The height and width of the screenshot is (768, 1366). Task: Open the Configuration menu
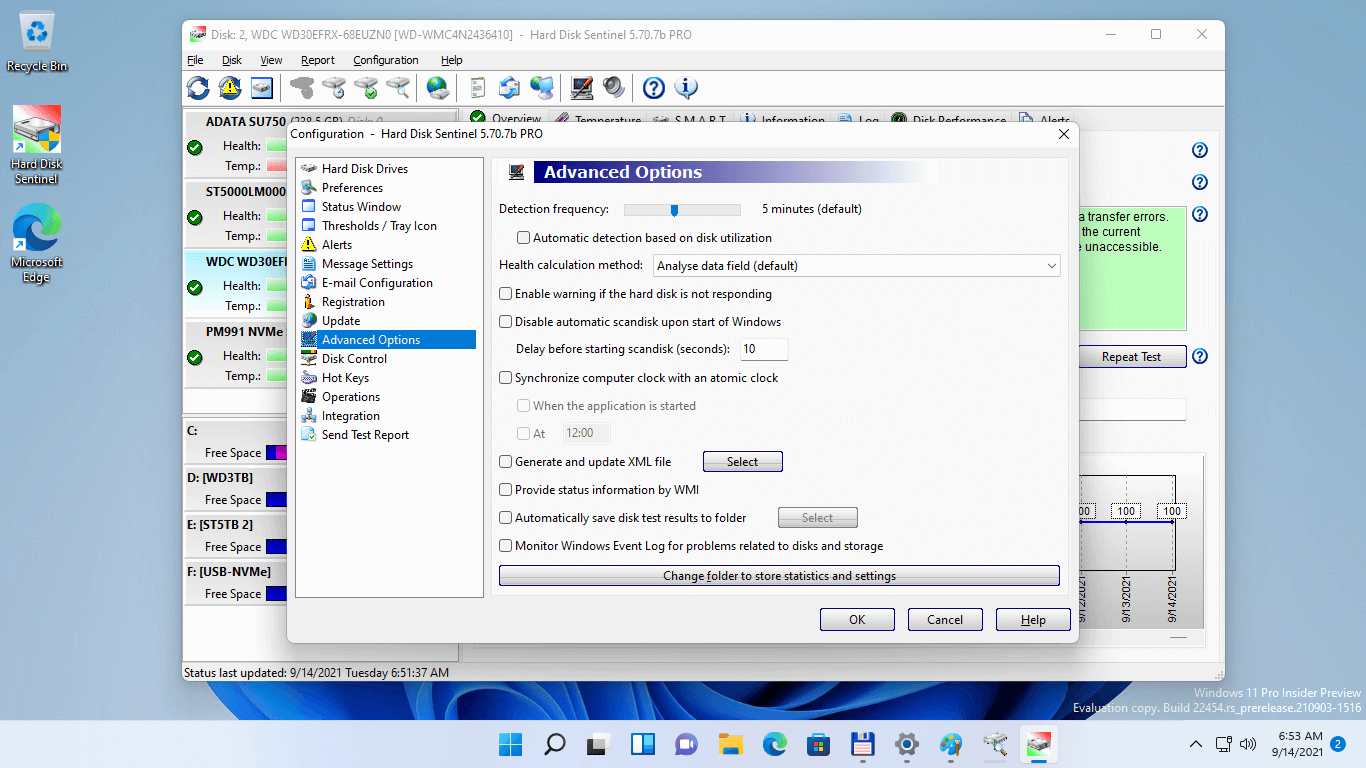coord(386,60)
